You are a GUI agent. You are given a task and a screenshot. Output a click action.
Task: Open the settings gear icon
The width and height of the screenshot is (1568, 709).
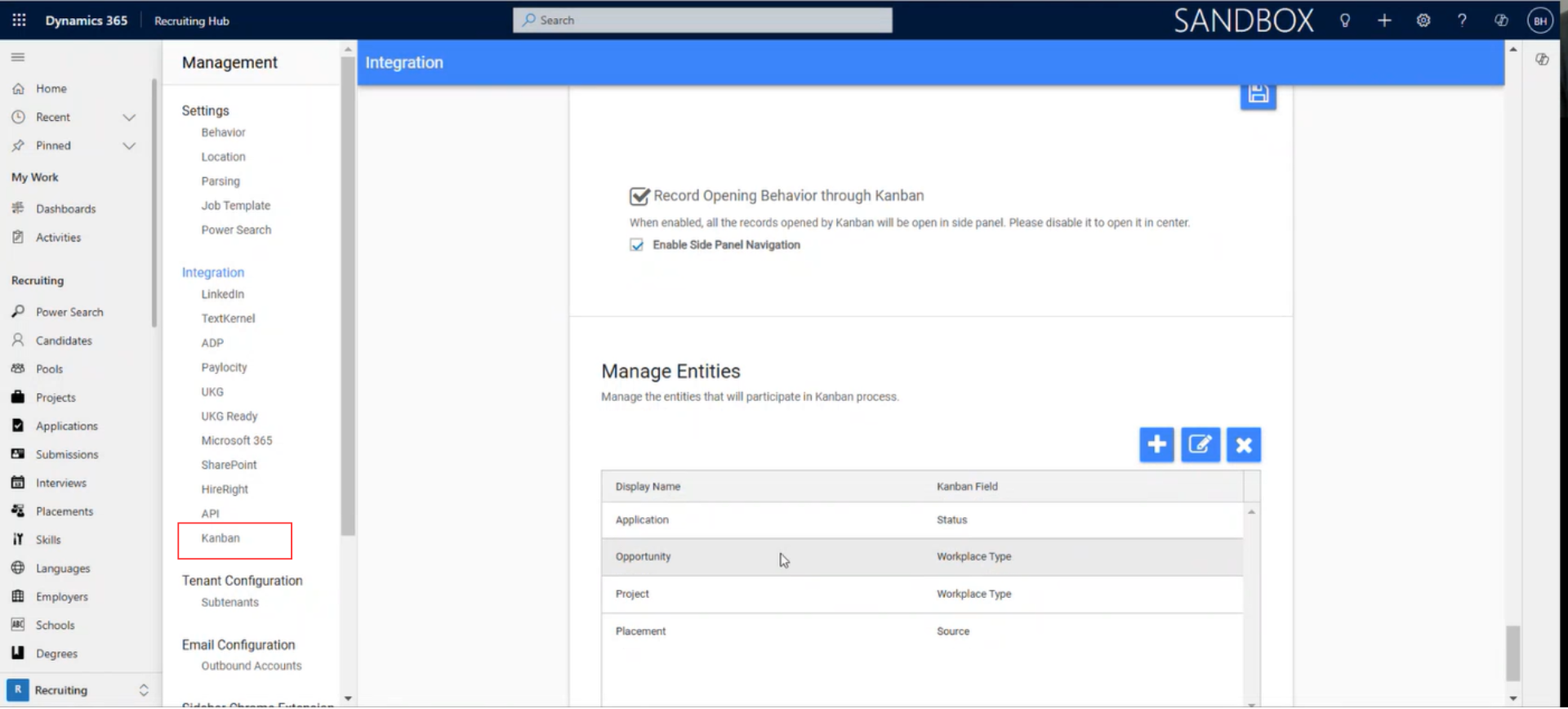[x=1423, y=20]
